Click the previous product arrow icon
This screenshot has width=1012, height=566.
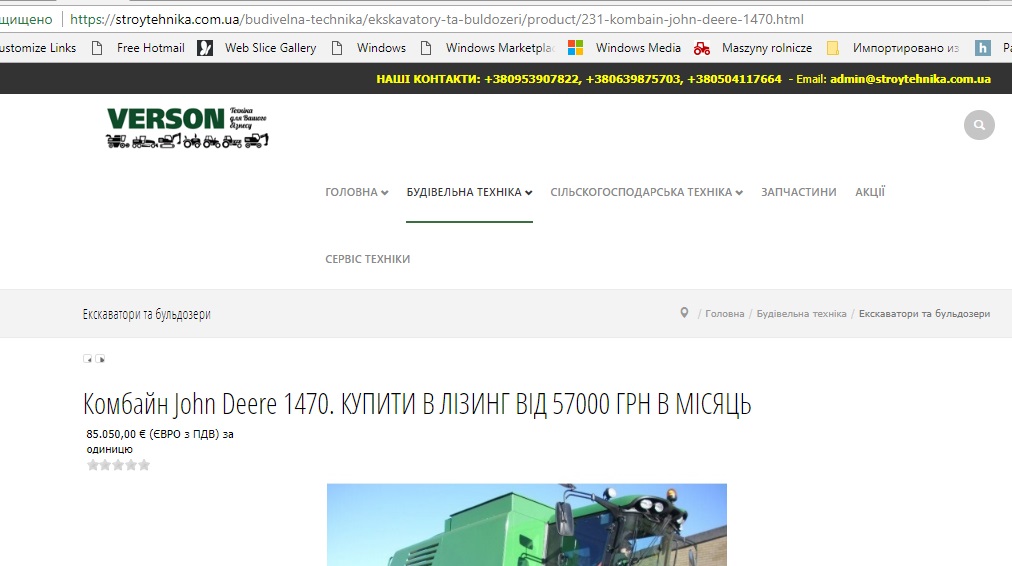tap(87, 359)
